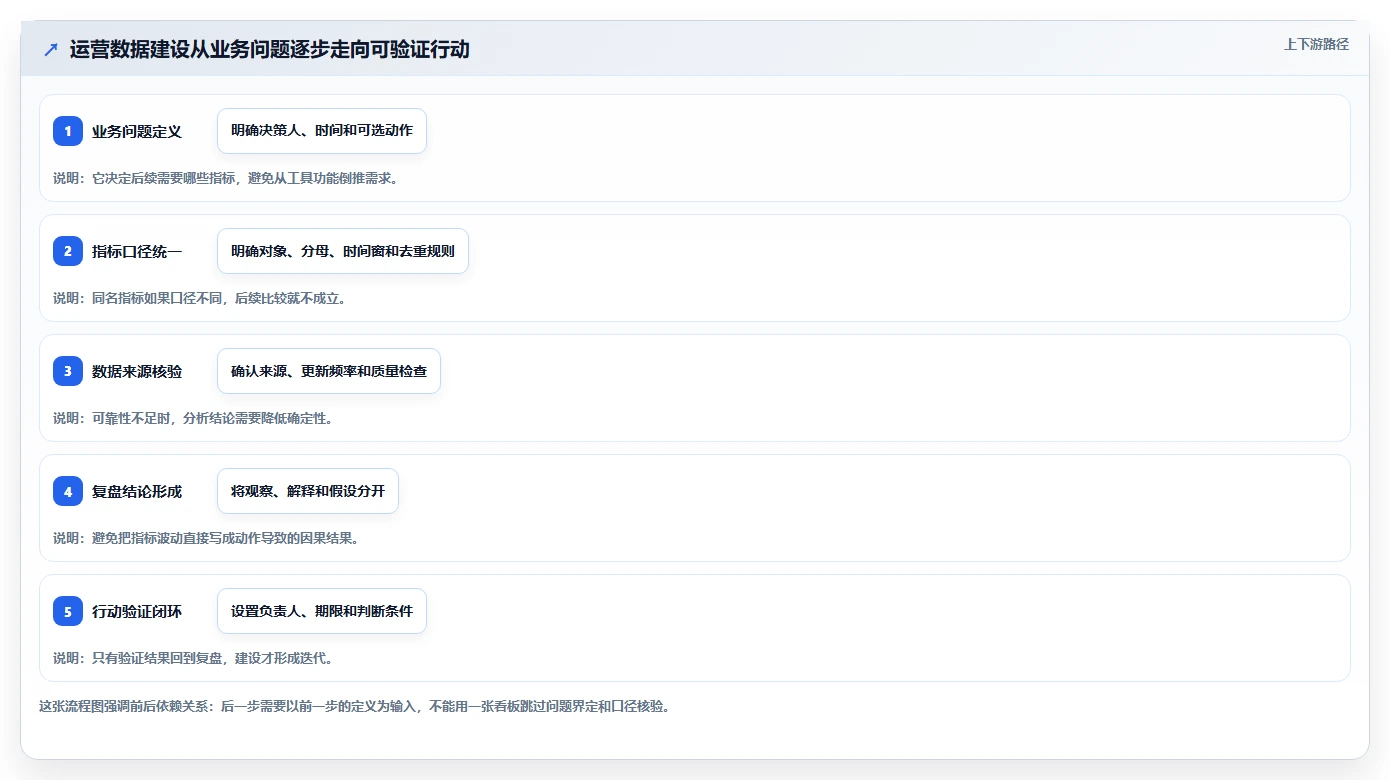This screenshot has height=780, width=1390.
Task: Click step title 复盘结论形成
Action: [x=137, y=491]
